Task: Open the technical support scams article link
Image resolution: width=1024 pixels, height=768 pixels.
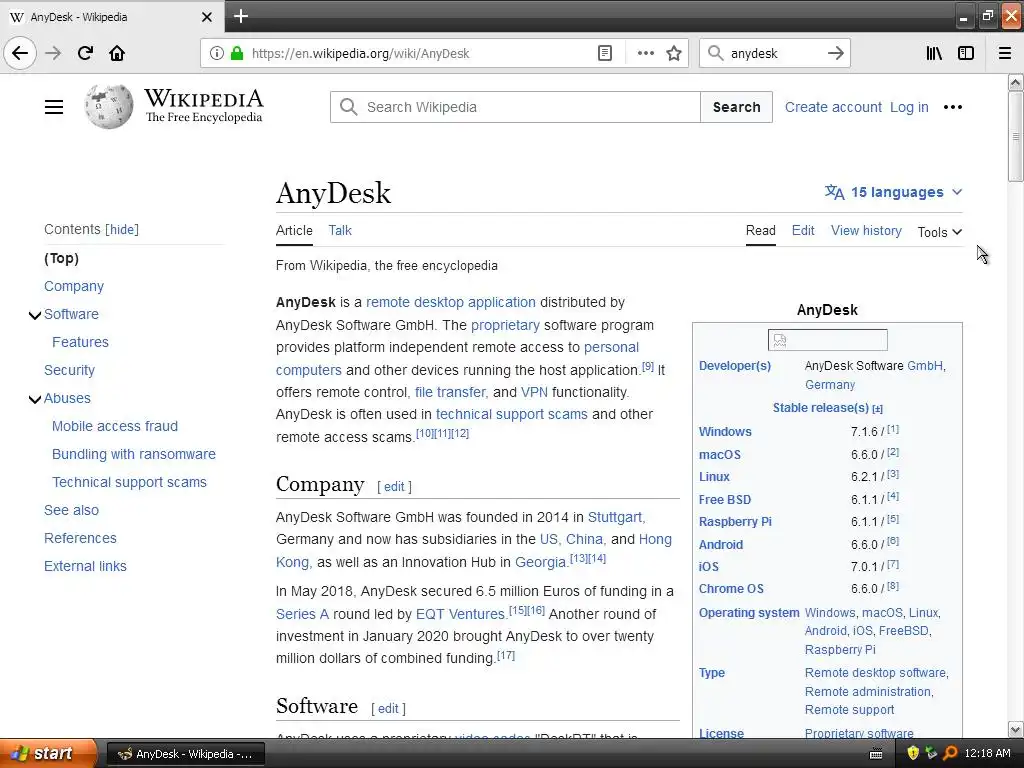Action: pos(511,414)
